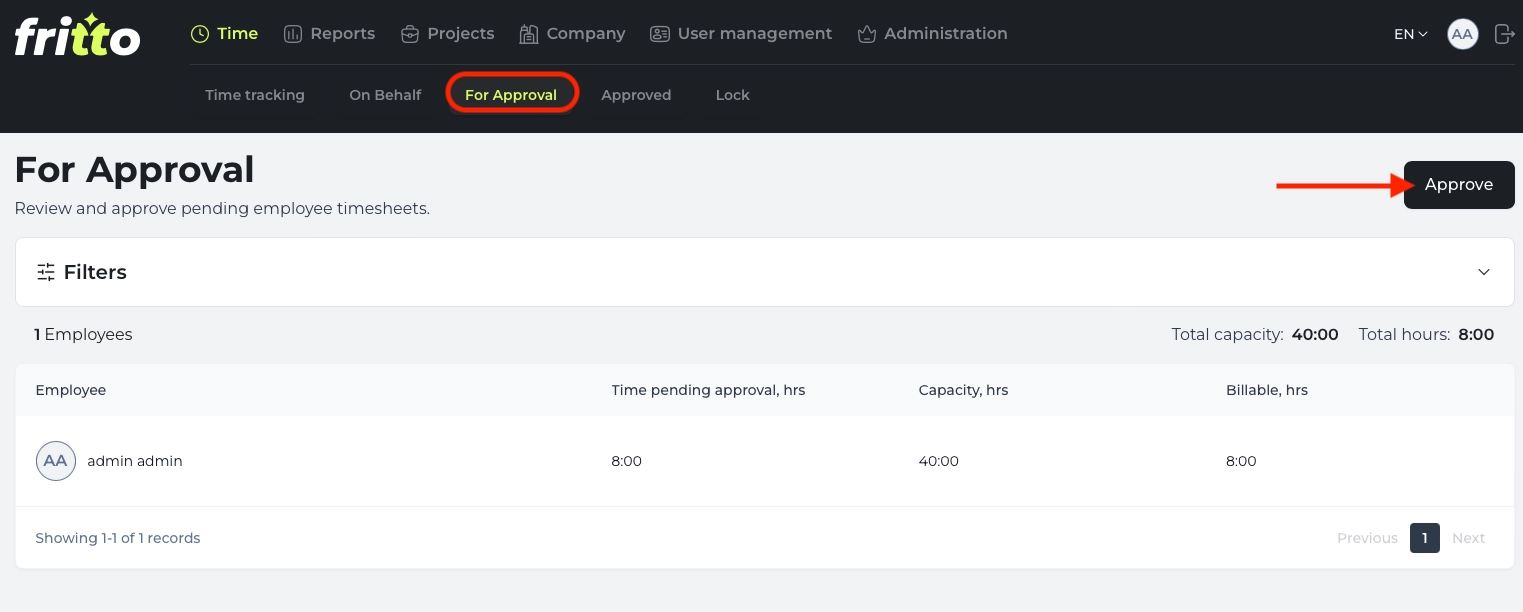
Task: Click the Approve button
Action: click(1459, 185)
